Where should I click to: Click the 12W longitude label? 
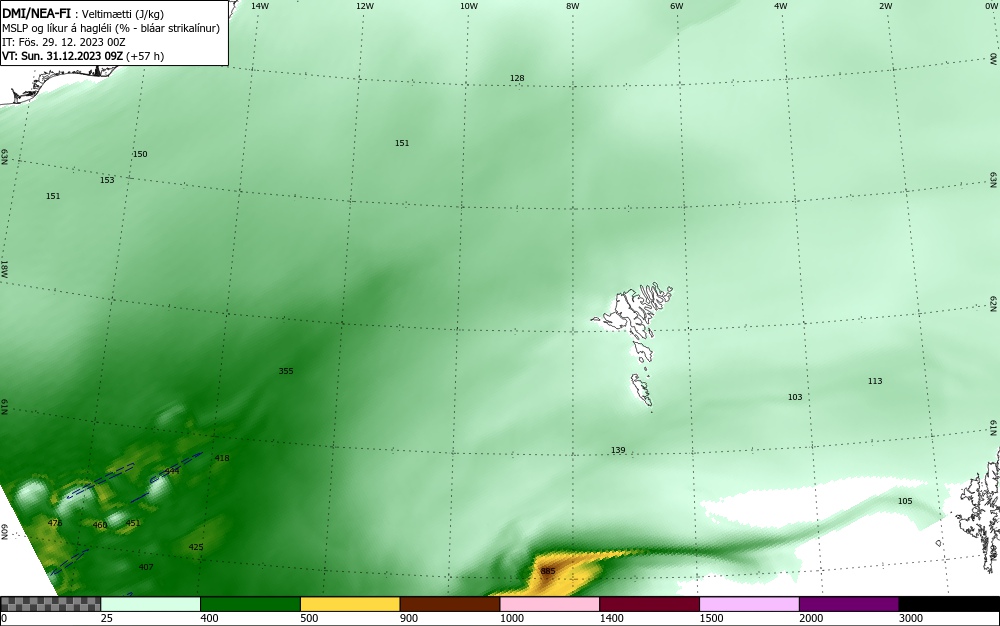point(364,6)
